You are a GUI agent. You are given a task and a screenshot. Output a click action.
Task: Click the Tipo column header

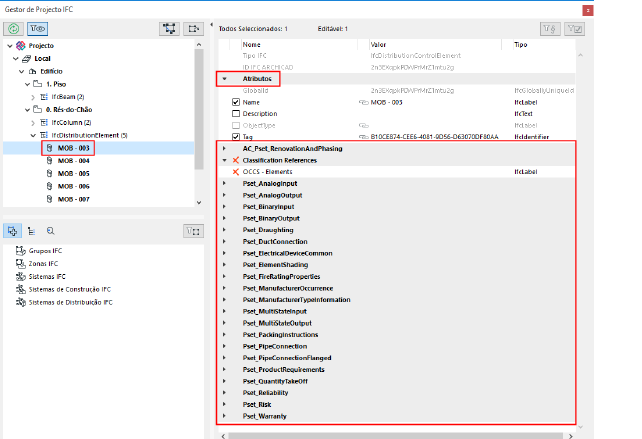tap(520, 45)
